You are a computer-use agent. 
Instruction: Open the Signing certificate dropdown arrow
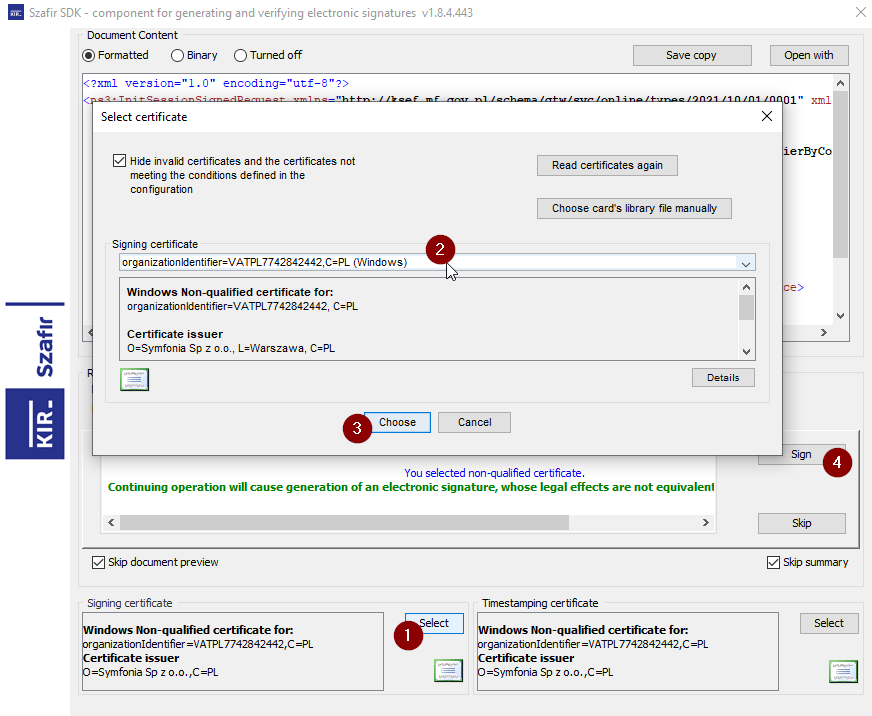pyautogui.click(x=746, y=263)
